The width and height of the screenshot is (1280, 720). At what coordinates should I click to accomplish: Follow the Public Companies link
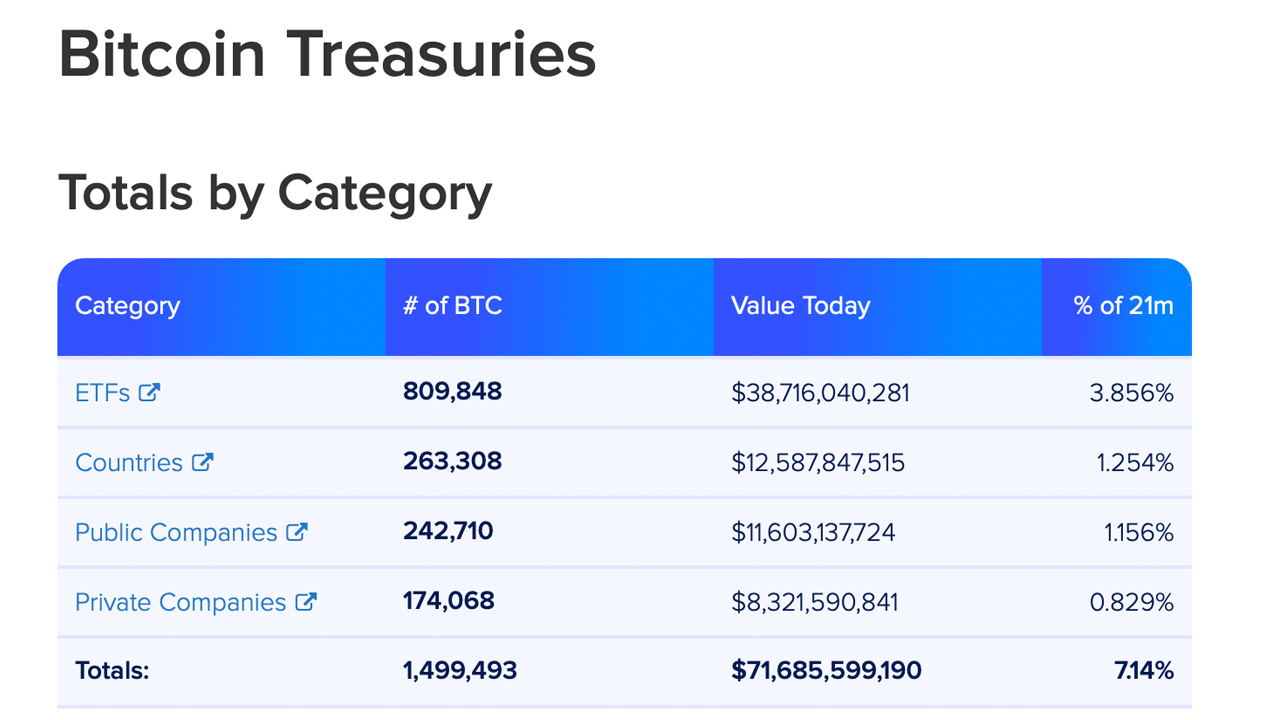click(176, 532)
